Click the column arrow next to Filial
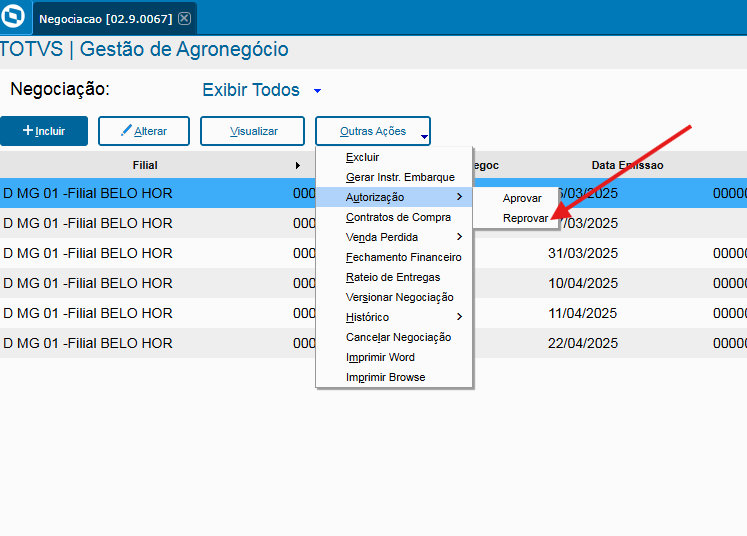747x536 pixels. click(x=298, y=165)
